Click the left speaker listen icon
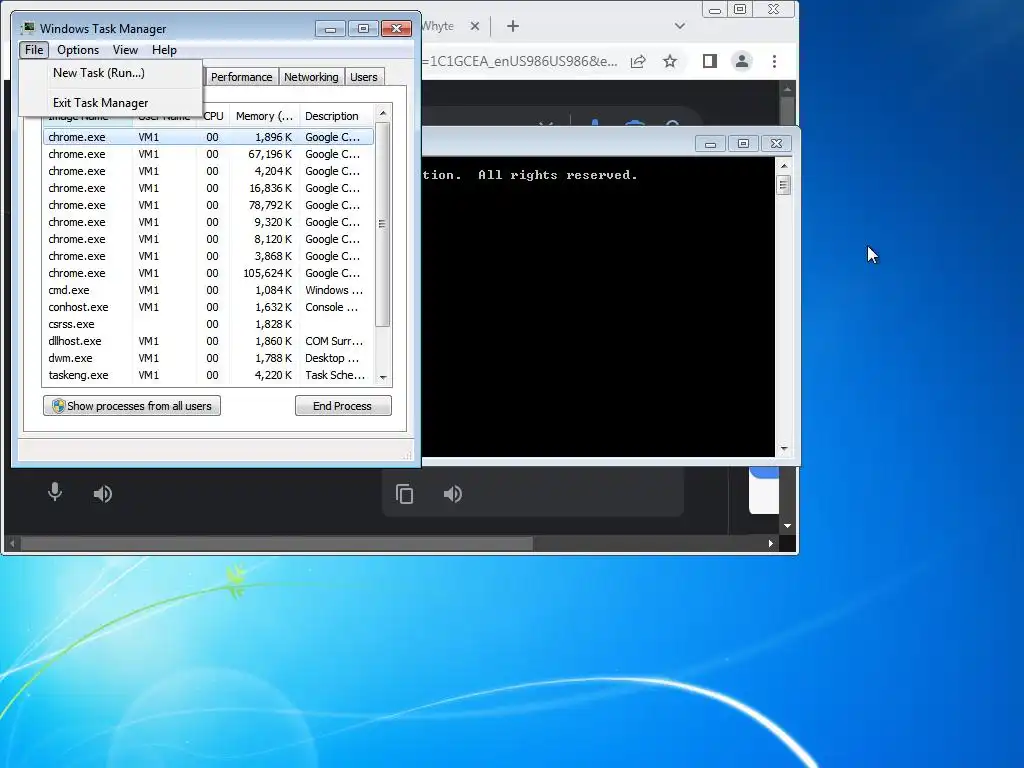 pos(103,494)
